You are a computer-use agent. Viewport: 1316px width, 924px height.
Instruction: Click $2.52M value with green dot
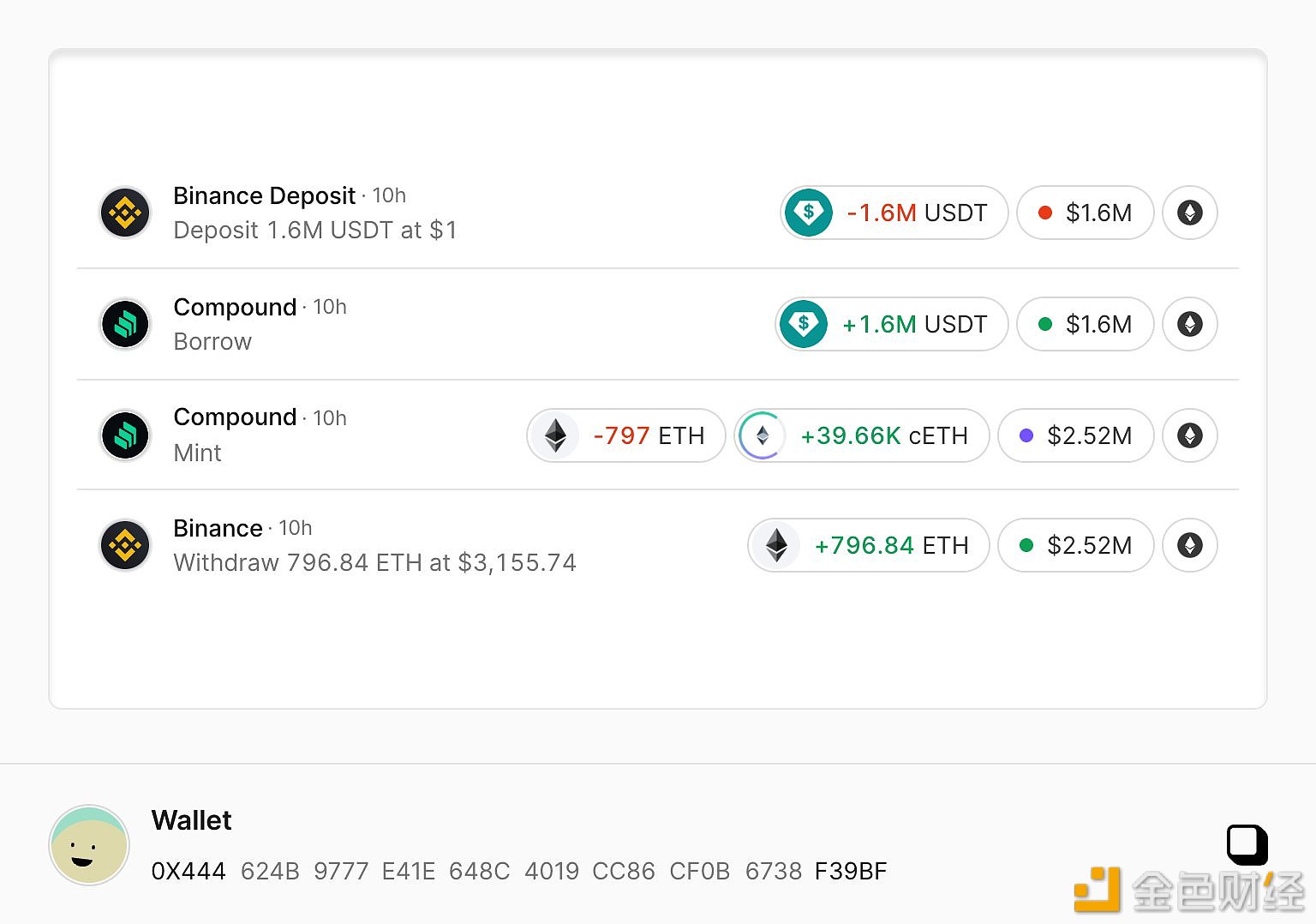pos(1076,545)
